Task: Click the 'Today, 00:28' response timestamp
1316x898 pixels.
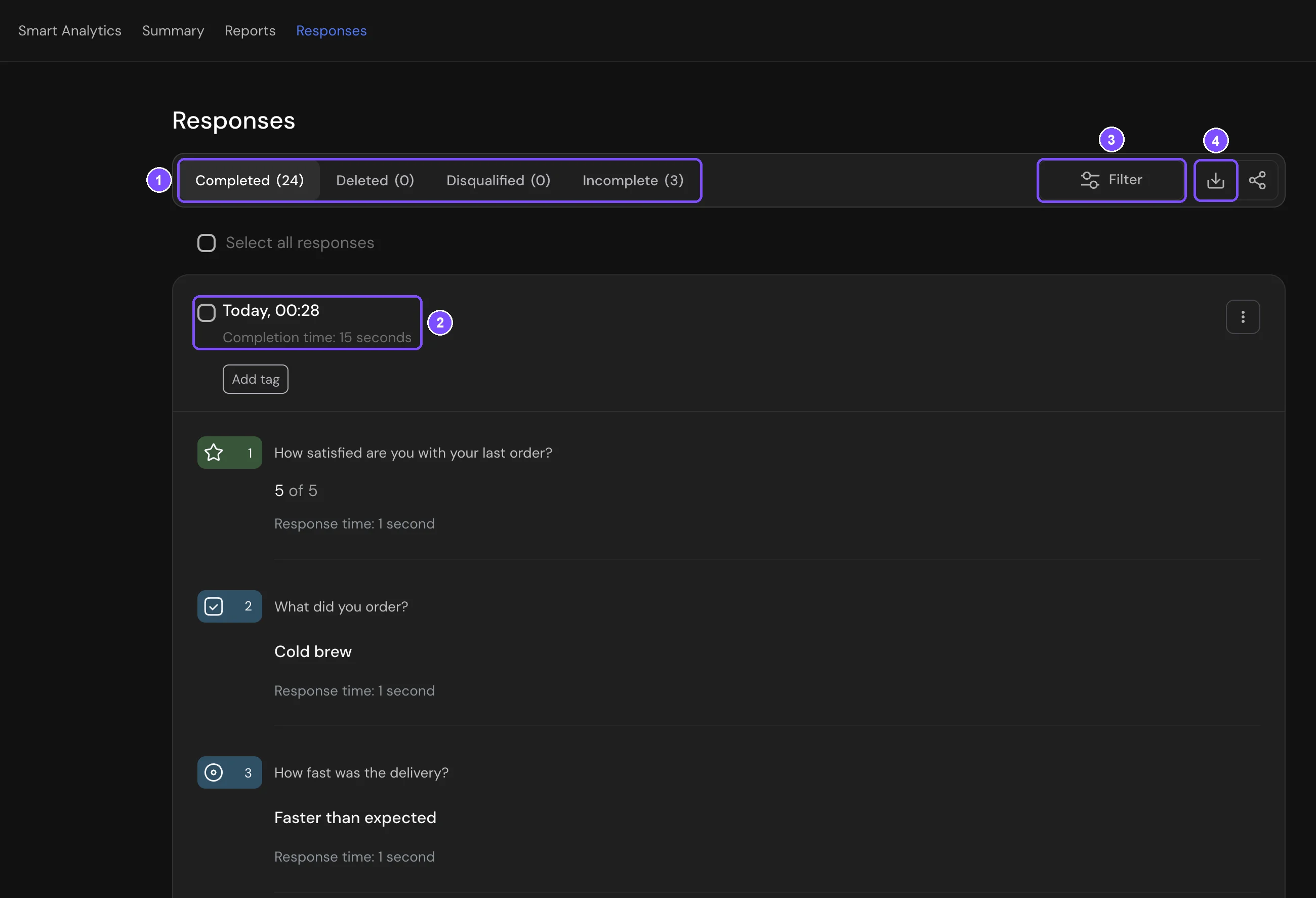Action: [271, 310]
